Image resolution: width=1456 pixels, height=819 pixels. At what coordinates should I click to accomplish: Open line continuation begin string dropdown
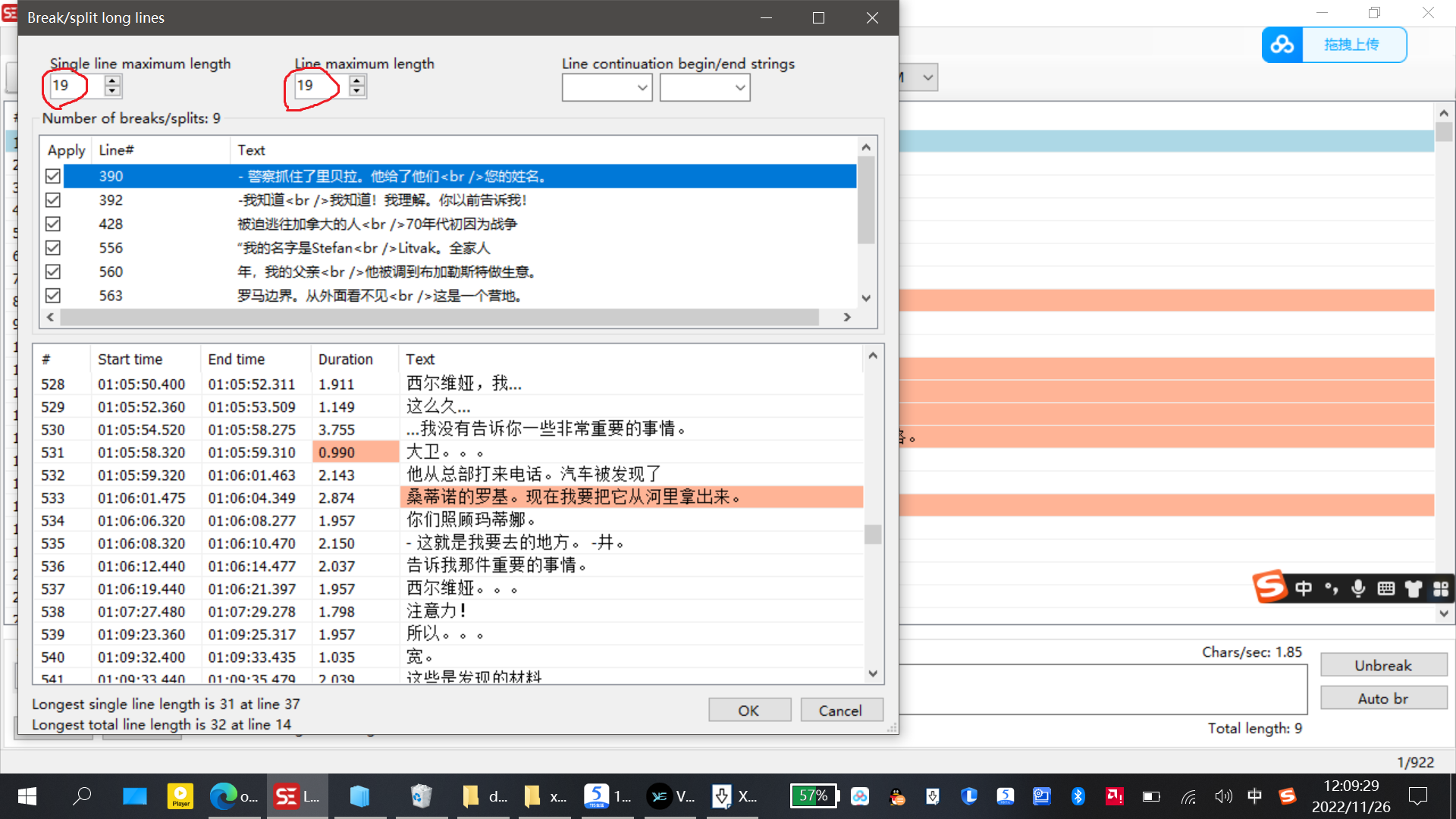[642, 87]
